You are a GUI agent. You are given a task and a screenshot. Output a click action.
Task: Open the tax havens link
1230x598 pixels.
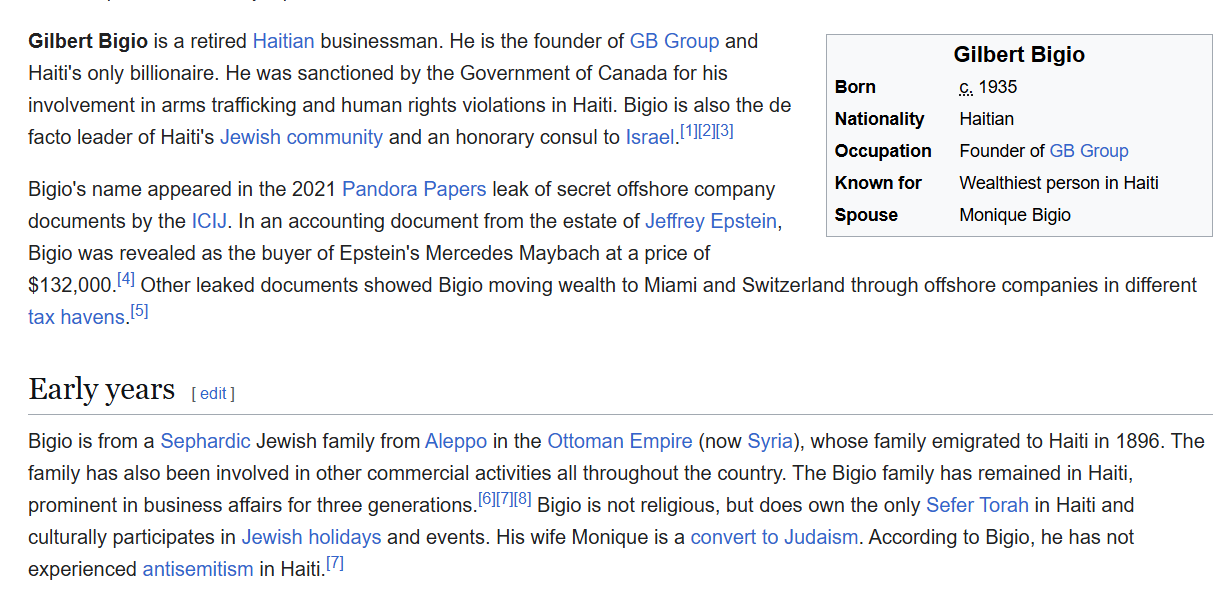77,317
